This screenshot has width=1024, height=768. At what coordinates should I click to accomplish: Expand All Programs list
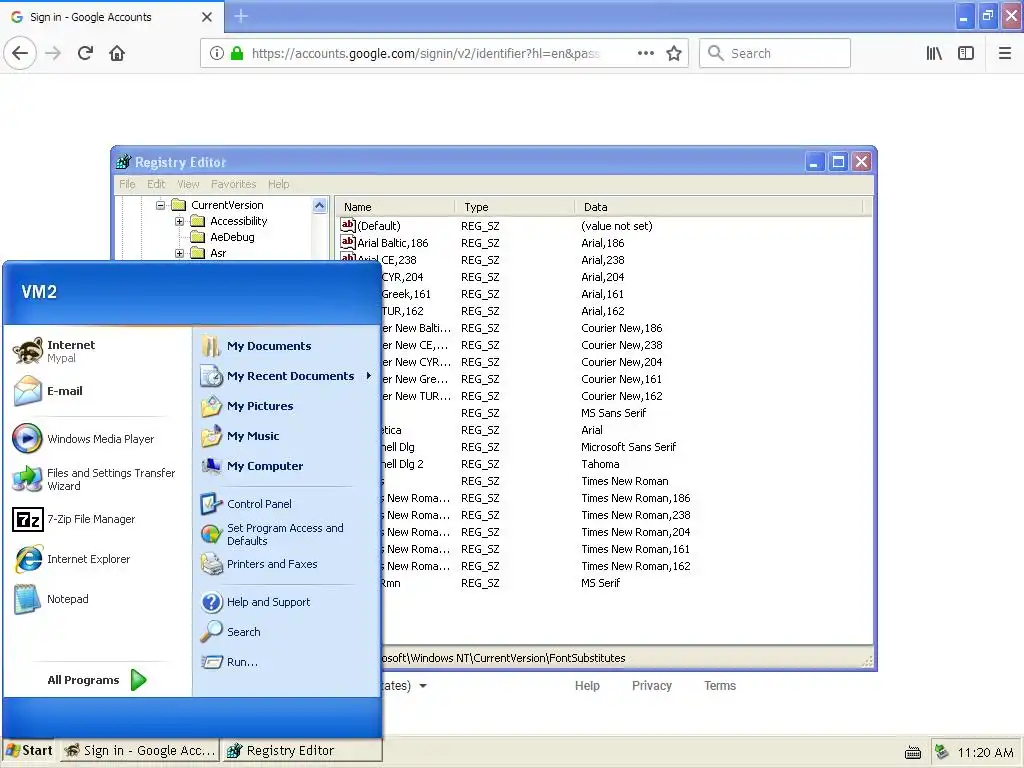97,680
